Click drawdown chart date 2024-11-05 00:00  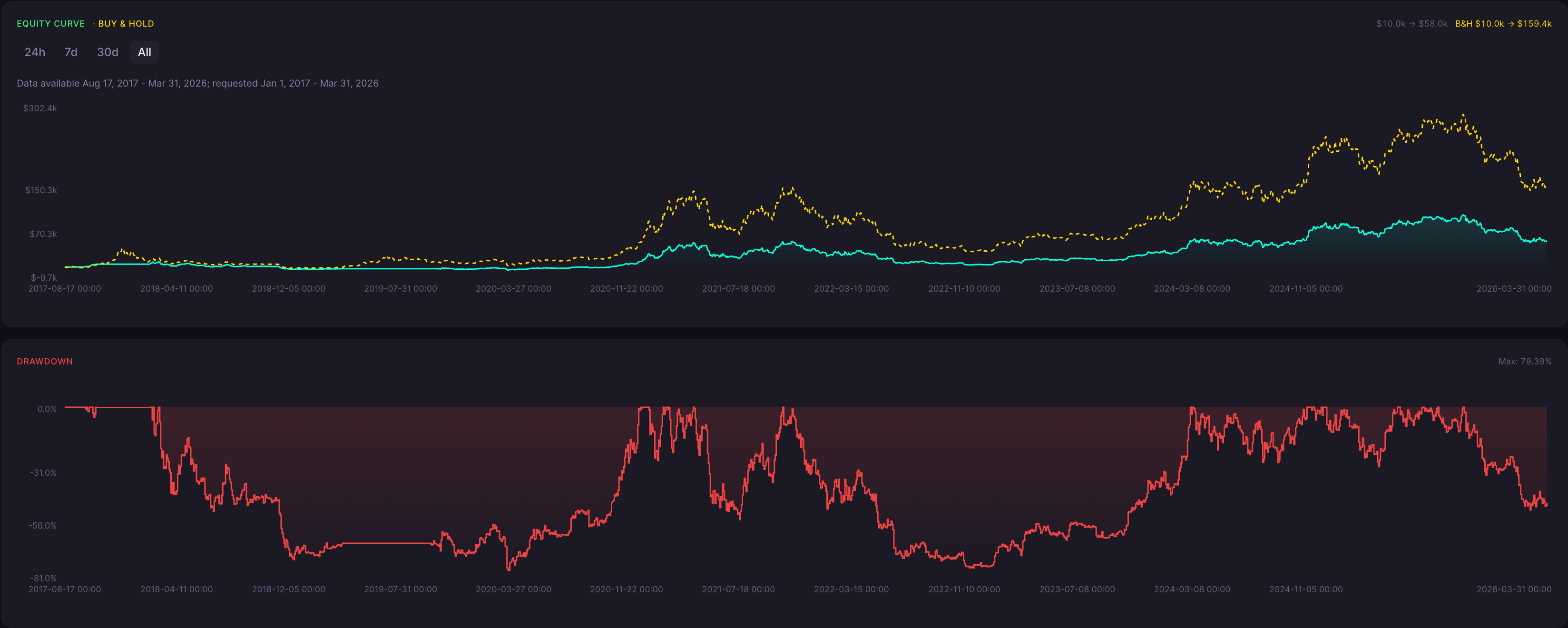pyautogui.click(x=1306, y=589)
